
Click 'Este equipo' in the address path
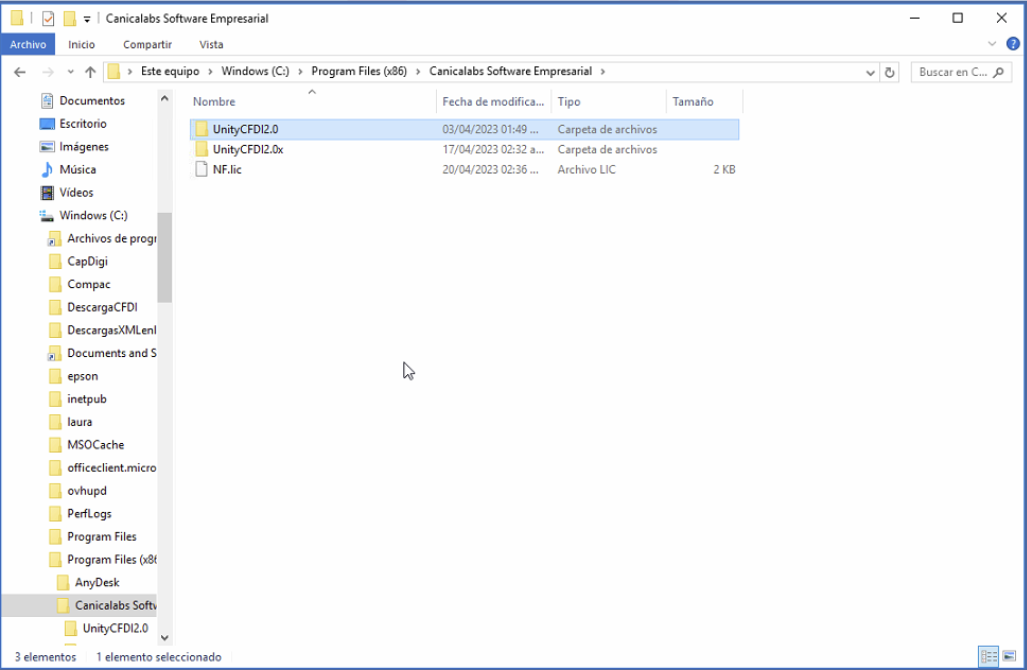170,71
